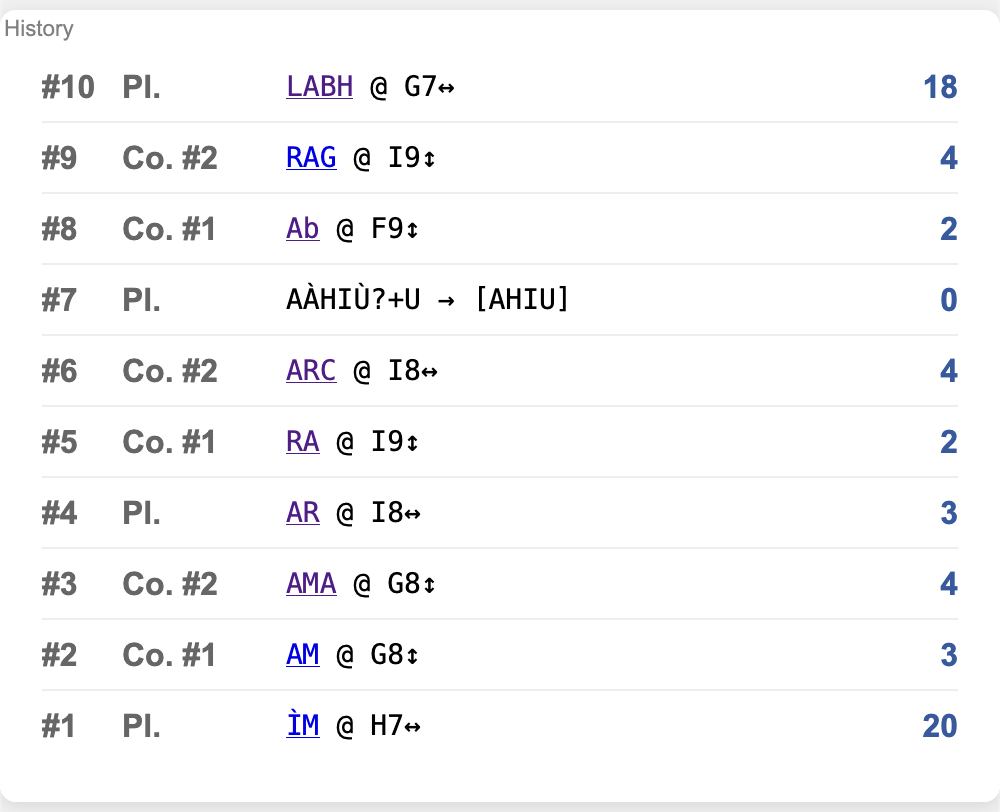
Task: Select the H7 position in move #1
Action: [x=387, y=726]
